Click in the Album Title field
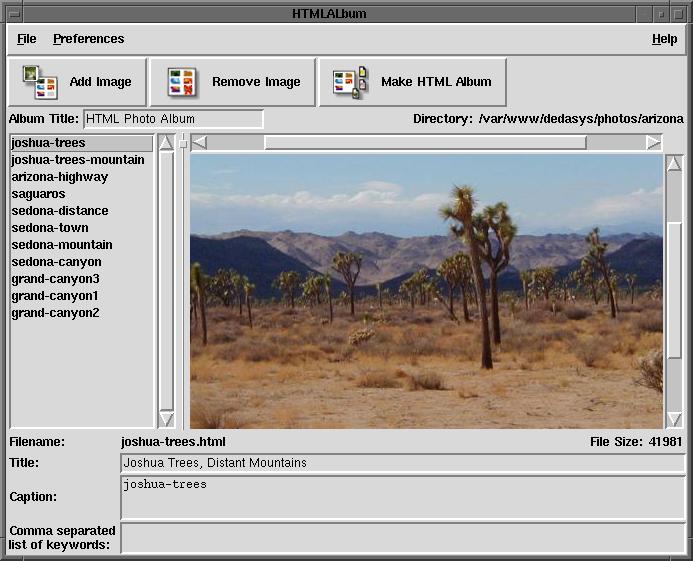 pyautogui.click(x=172, y=119)
